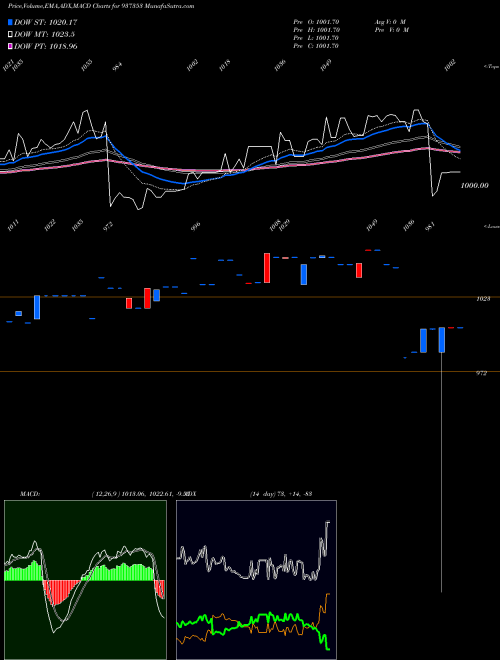Select the DOW MT: 1023.5 label
This screenshot has height=660, width=500.
click(x=45, y=35)
